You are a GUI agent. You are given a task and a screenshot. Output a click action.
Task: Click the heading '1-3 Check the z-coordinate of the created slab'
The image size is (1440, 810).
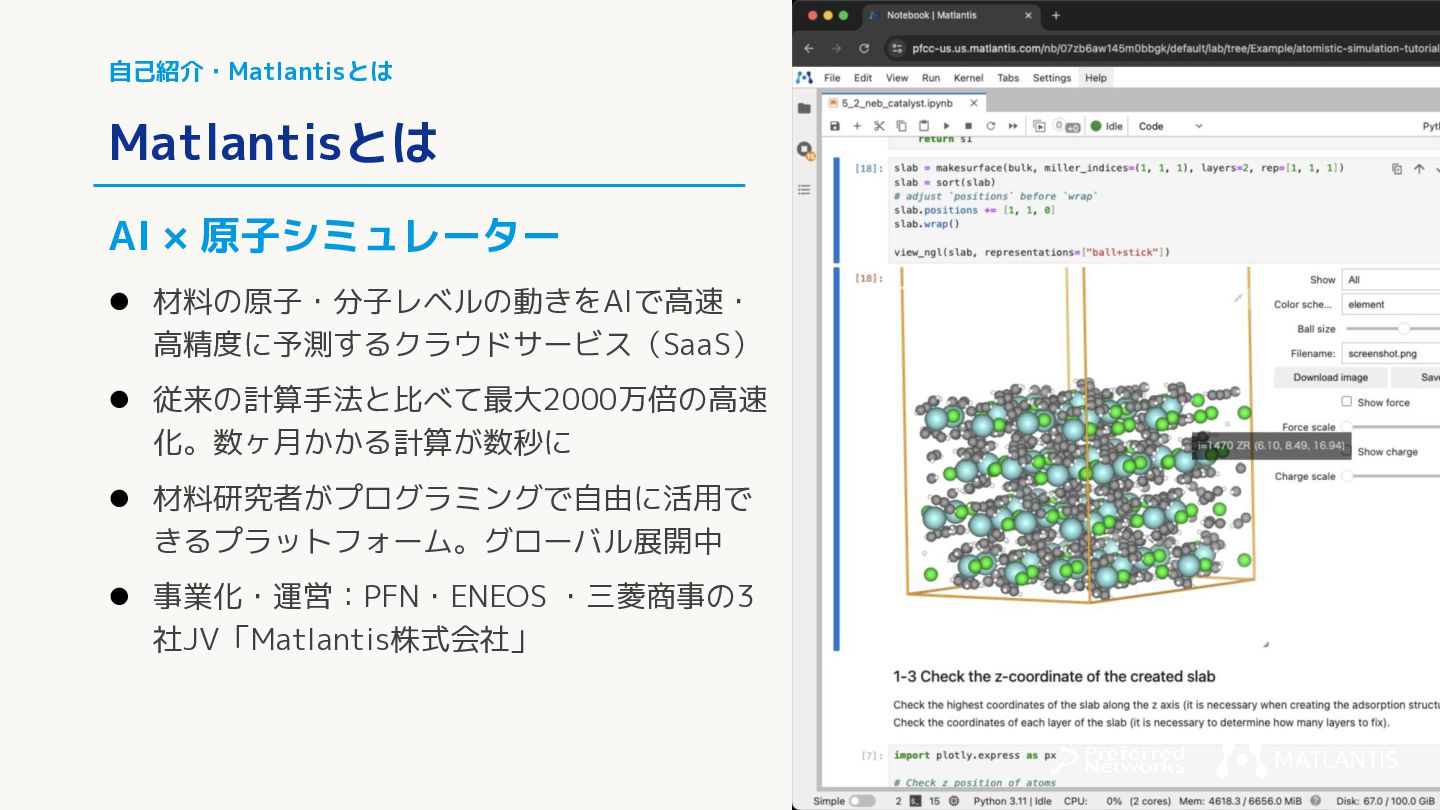pos(1054,676)
